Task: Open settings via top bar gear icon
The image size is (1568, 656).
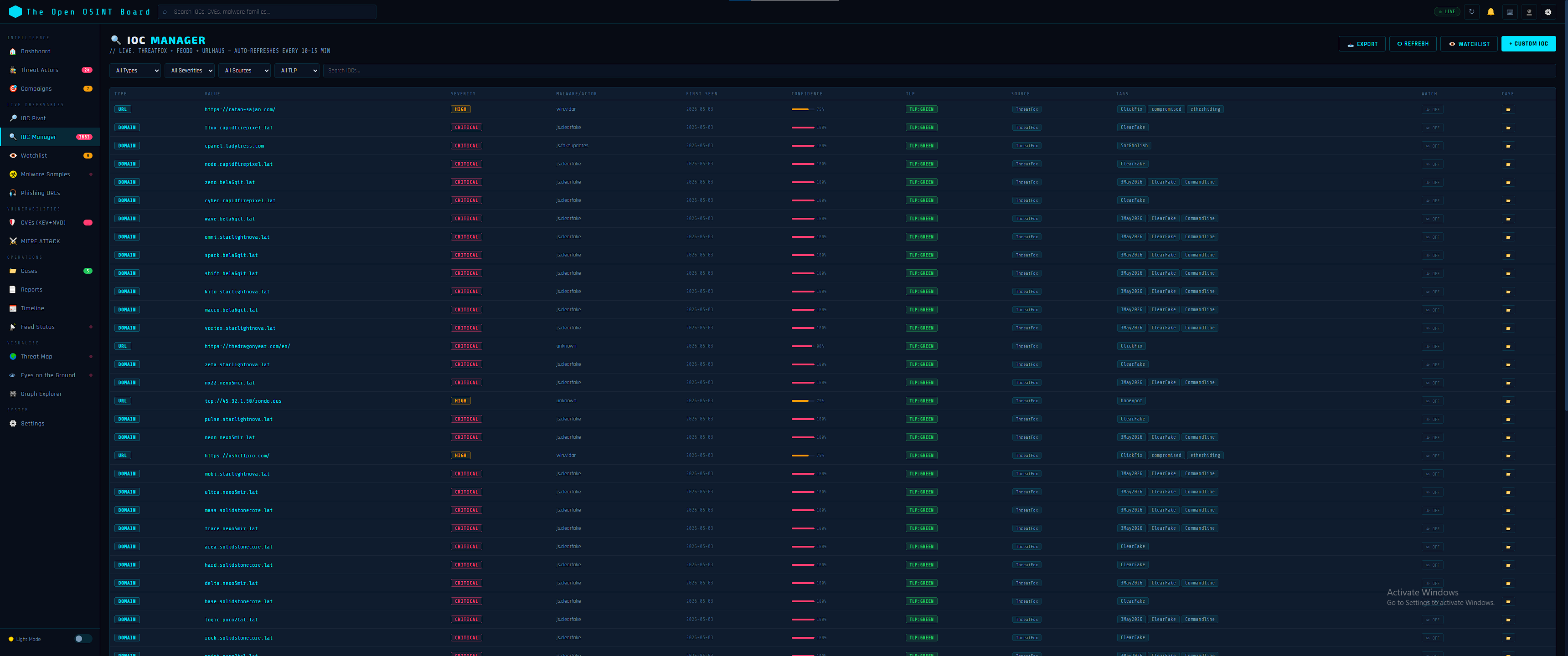Action: 1548,11
